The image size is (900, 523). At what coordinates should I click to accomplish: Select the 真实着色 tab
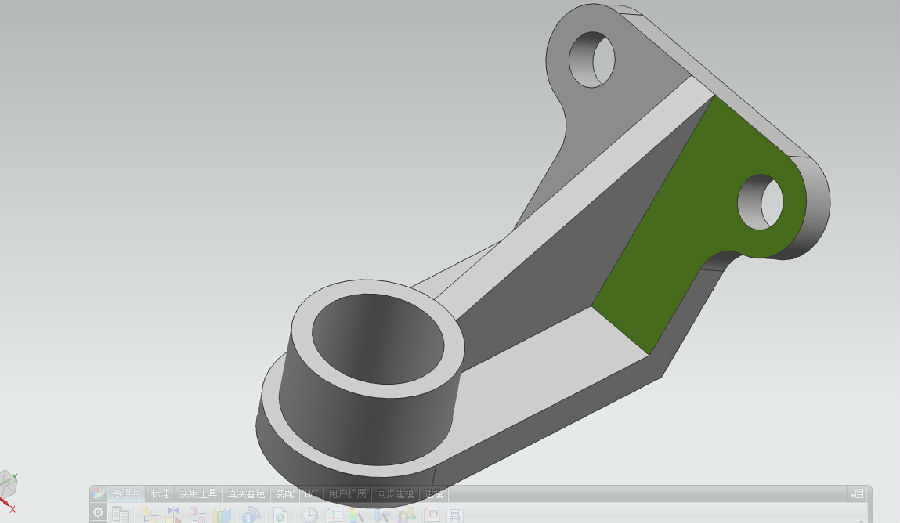245,494
